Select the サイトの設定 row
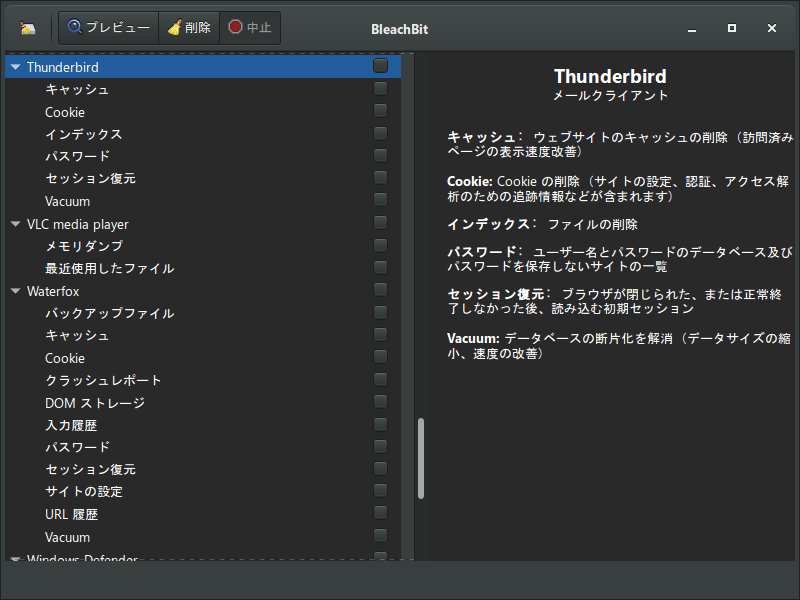 click(x=203, y=491)
